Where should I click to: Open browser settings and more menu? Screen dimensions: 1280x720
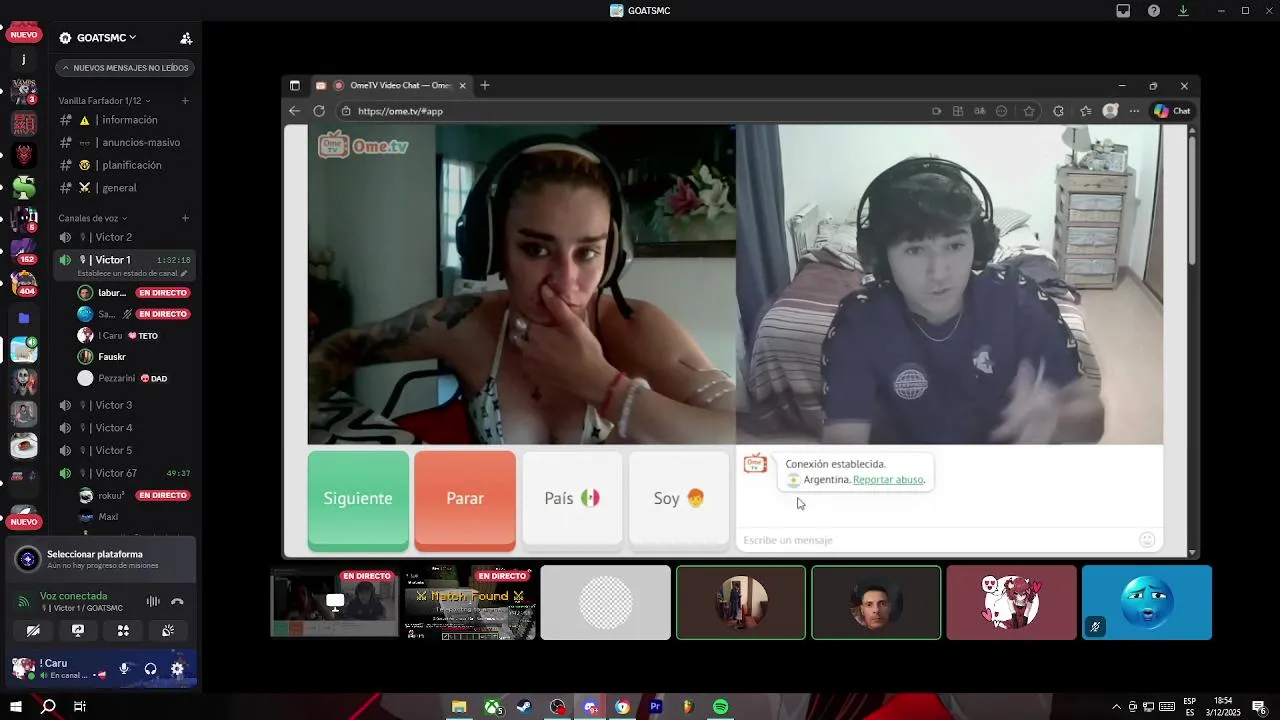(x=1134, y=111)
